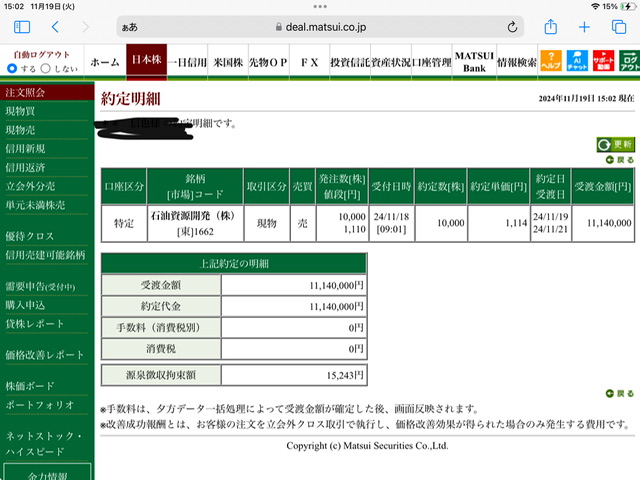Click the deal.matsui.co.jp address field

[x=320, y=27]
